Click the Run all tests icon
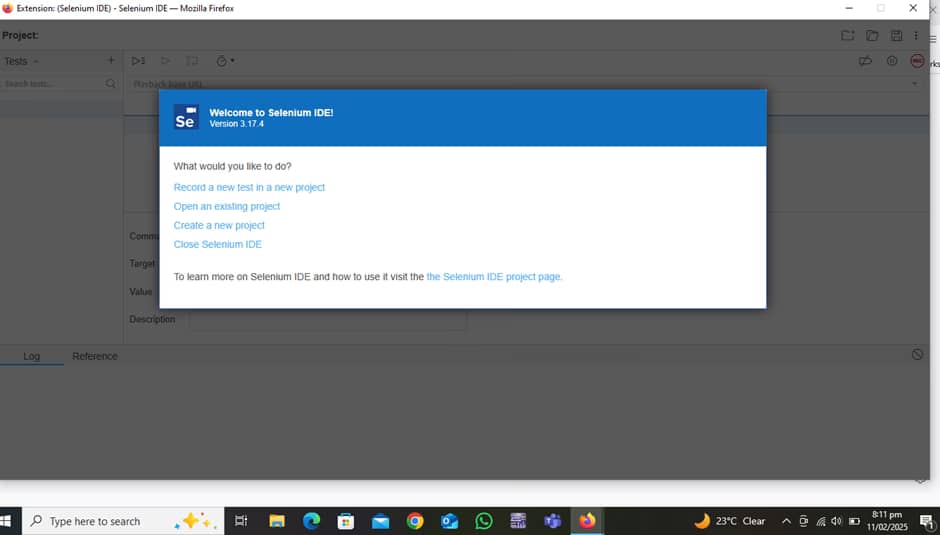940x535 pixels. [138, 61]
